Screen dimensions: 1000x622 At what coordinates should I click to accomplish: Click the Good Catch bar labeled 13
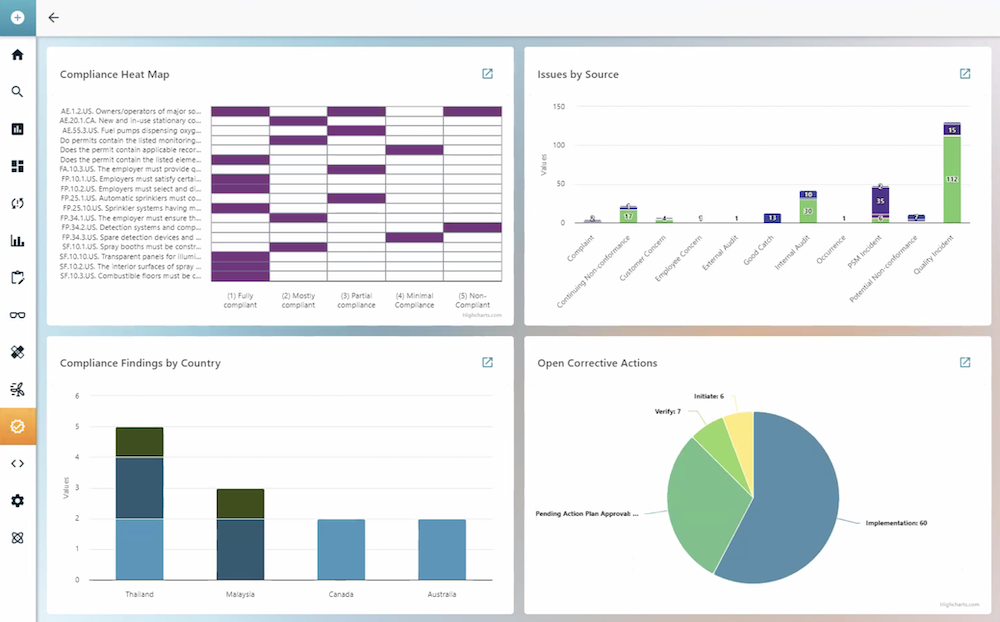tap(772, 218)
